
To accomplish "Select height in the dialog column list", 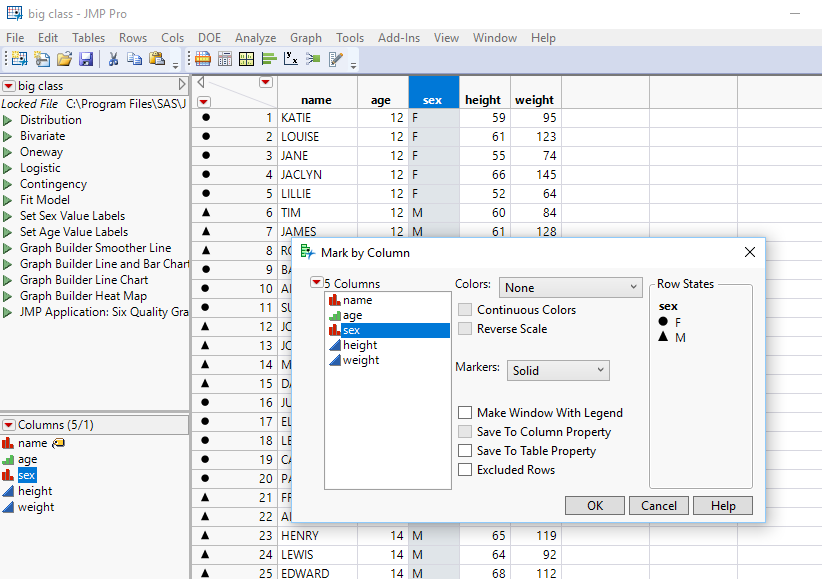I will pos(360,345).
